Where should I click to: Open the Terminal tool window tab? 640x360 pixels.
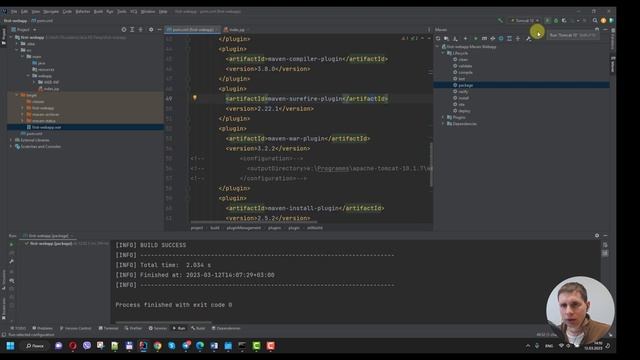pos(108,328)
